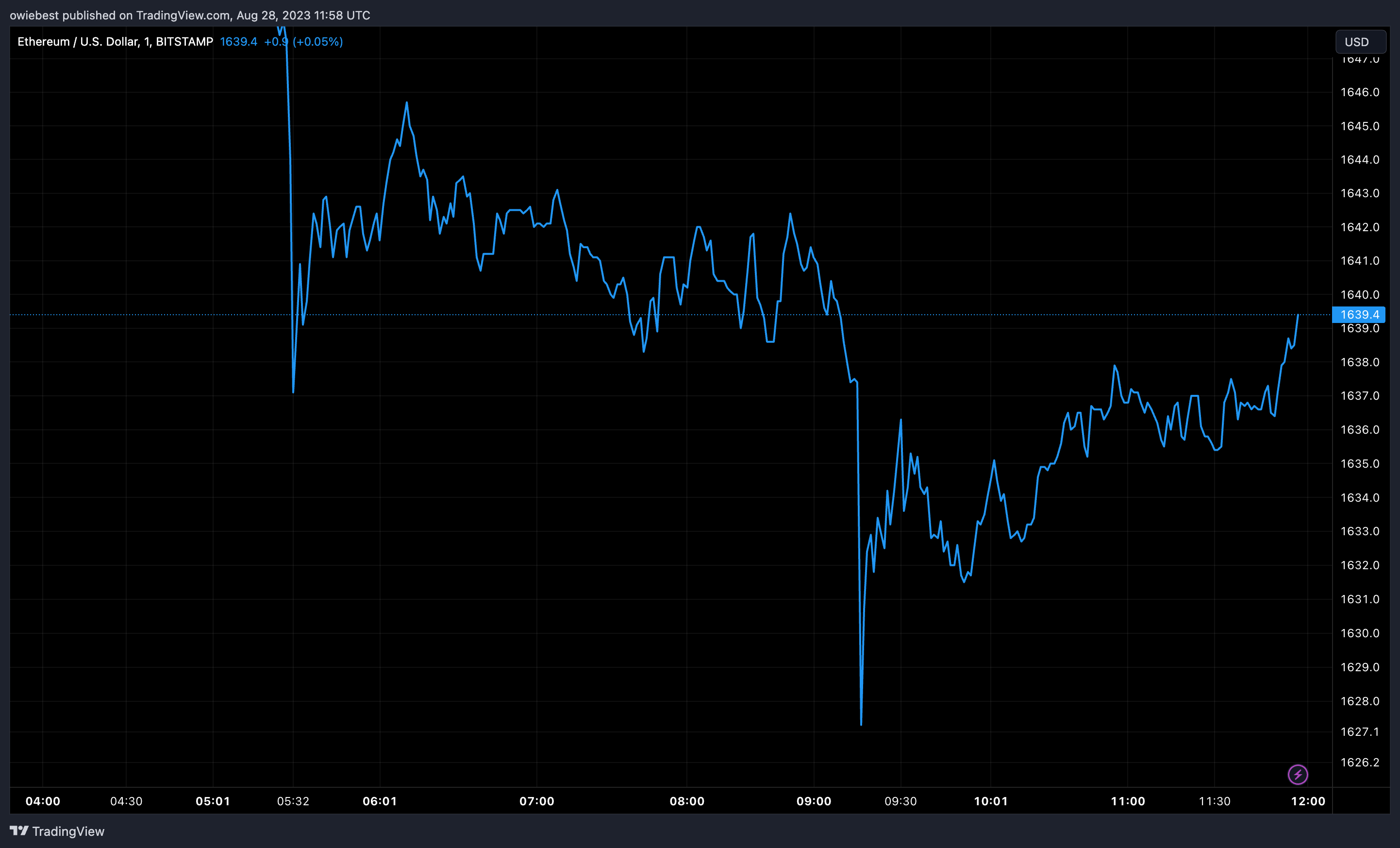
Task: Click the 1642.0 price scale label
Action: coord(1360,227)
